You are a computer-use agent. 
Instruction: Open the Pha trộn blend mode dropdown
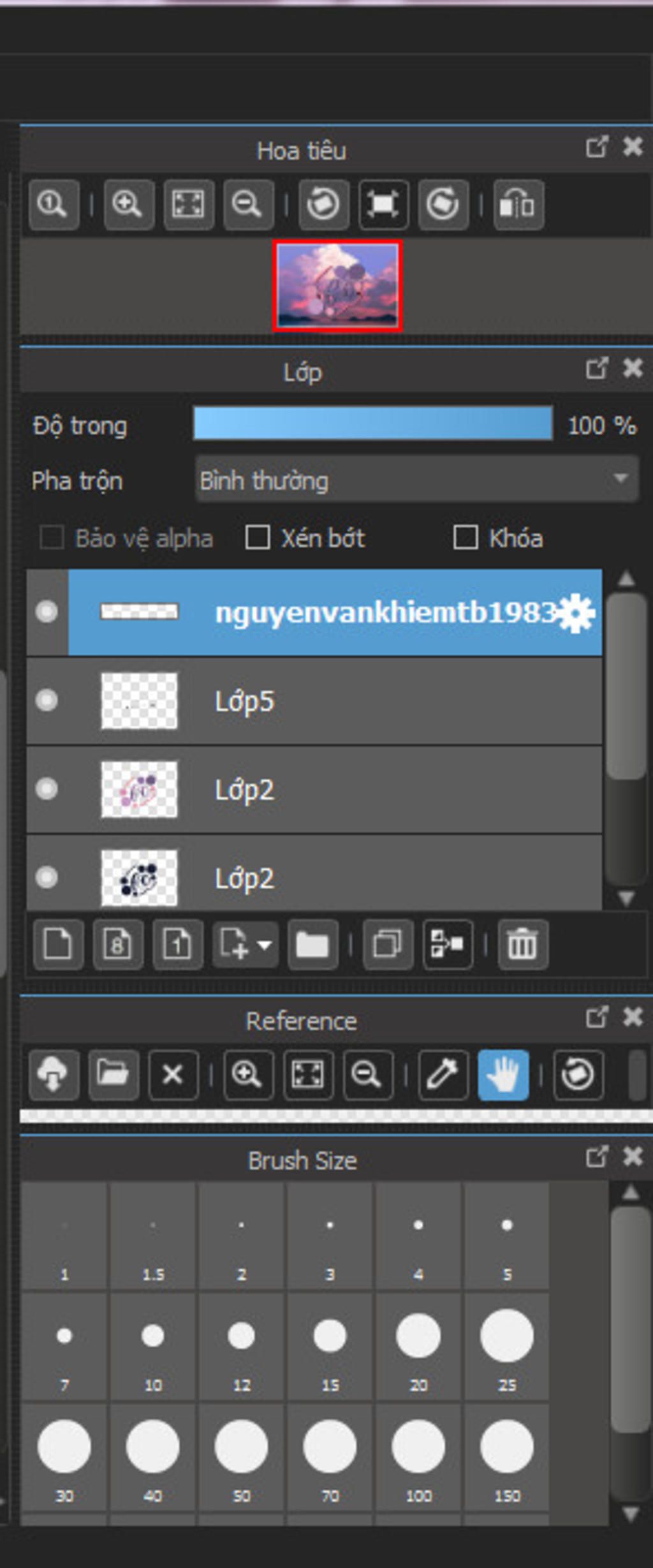pyautogui.click(x=417, y=480)
